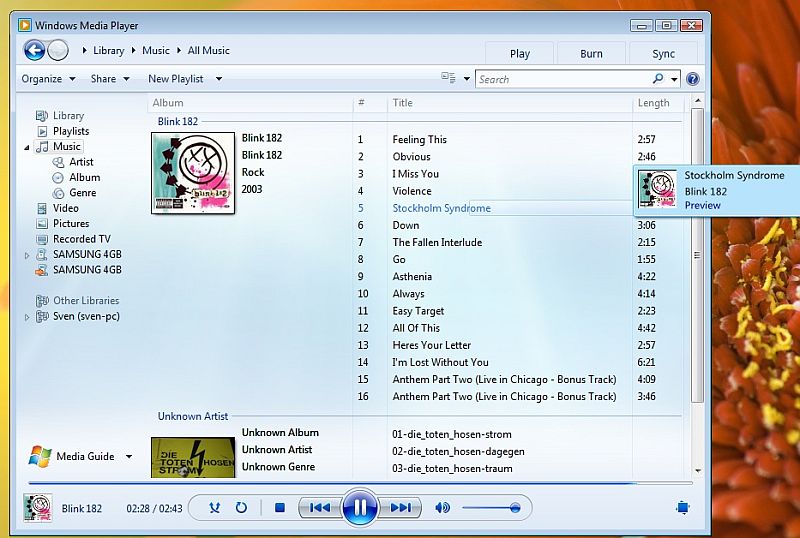Image resolution: width=800 pixels, height=538 pixels.
Task: Click the now-playing album thumbnail in player bar
Action: [x=38, y=508]
